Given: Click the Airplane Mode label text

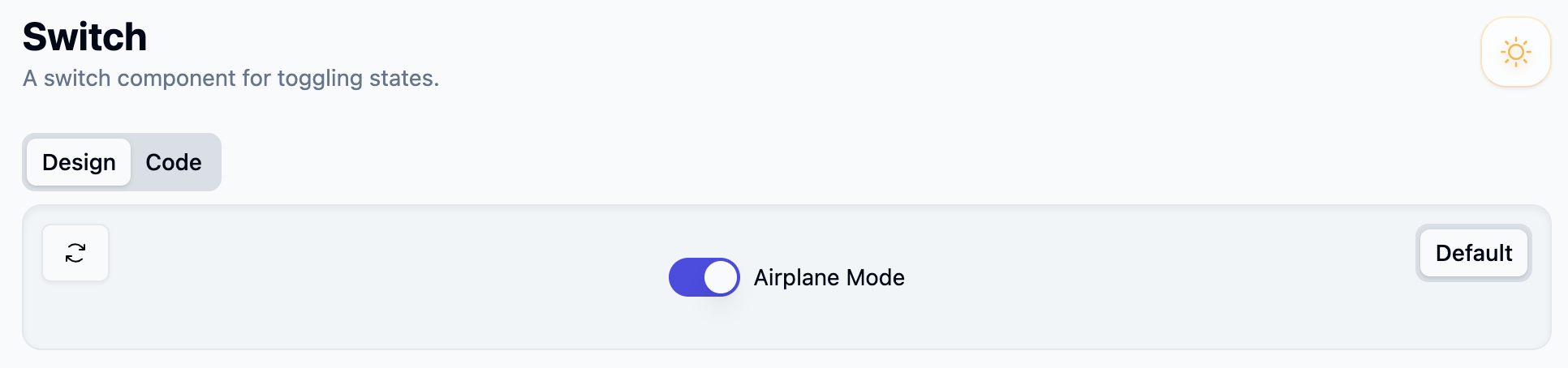Looking at the screenshot, I should (x=829, y=277).
